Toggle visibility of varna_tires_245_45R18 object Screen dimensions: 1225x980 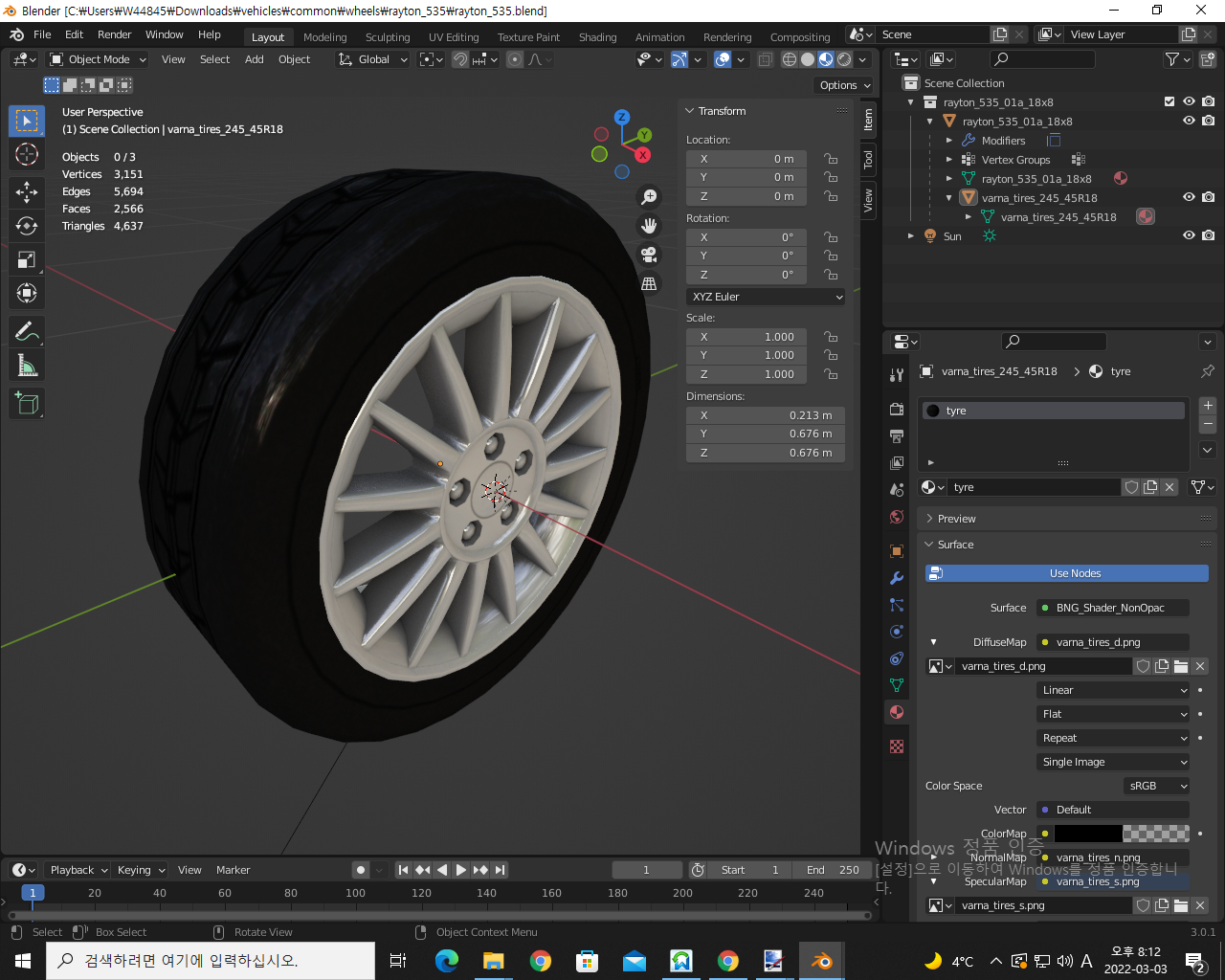(x=1189, y=197)
